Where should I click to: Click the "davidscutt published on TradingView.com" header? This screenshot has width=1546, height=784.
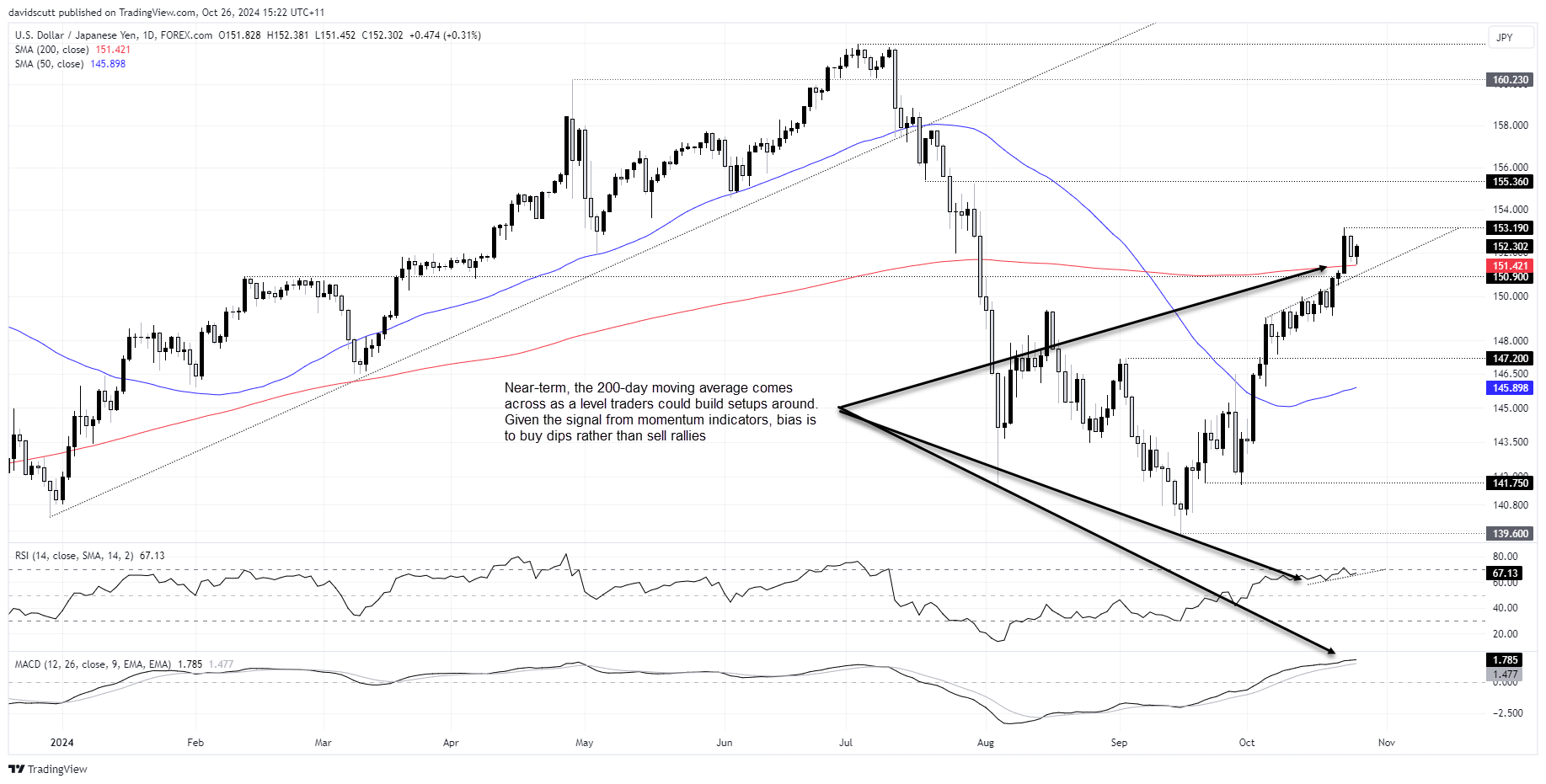[x=102, y=13]
